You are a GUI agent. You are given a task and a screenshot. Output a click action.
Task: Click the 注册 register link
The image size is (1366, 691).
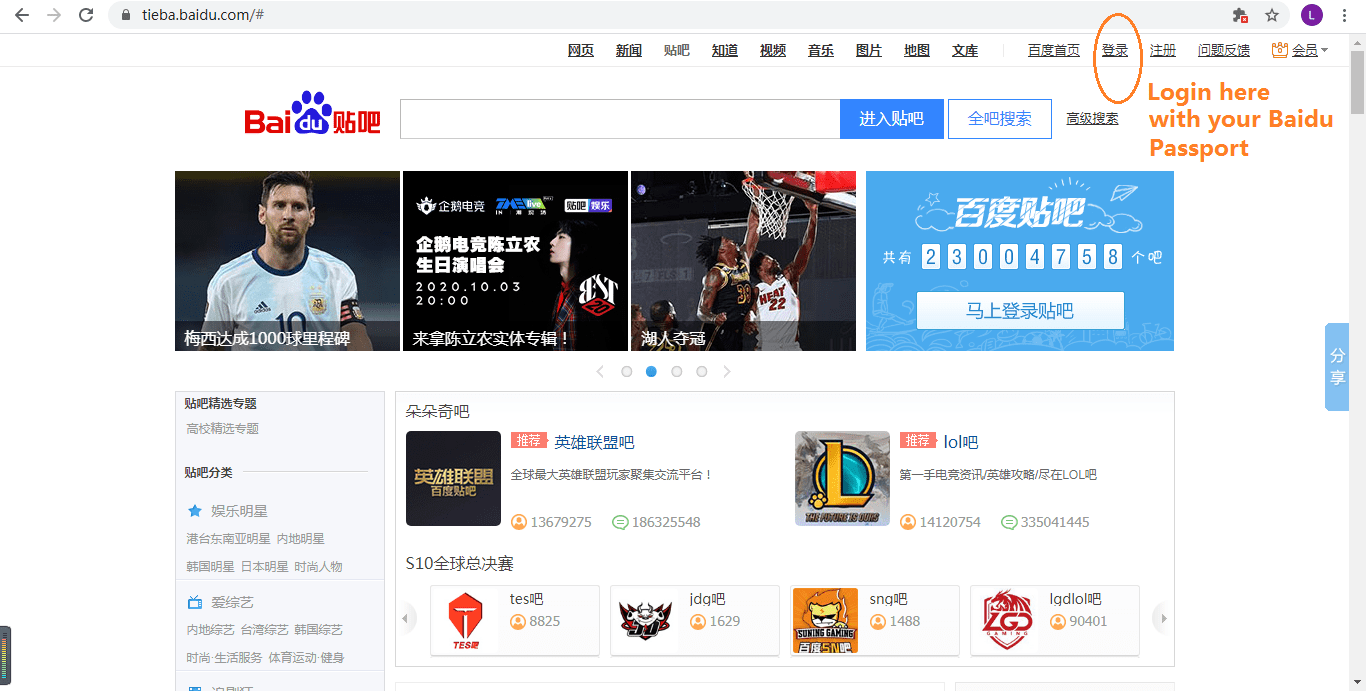1163,50
